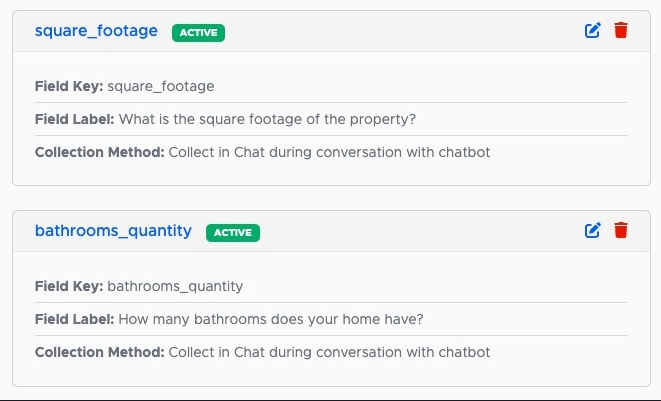Click the ACTIVE badge beside bathrooms_quantity

pos(233,233)
